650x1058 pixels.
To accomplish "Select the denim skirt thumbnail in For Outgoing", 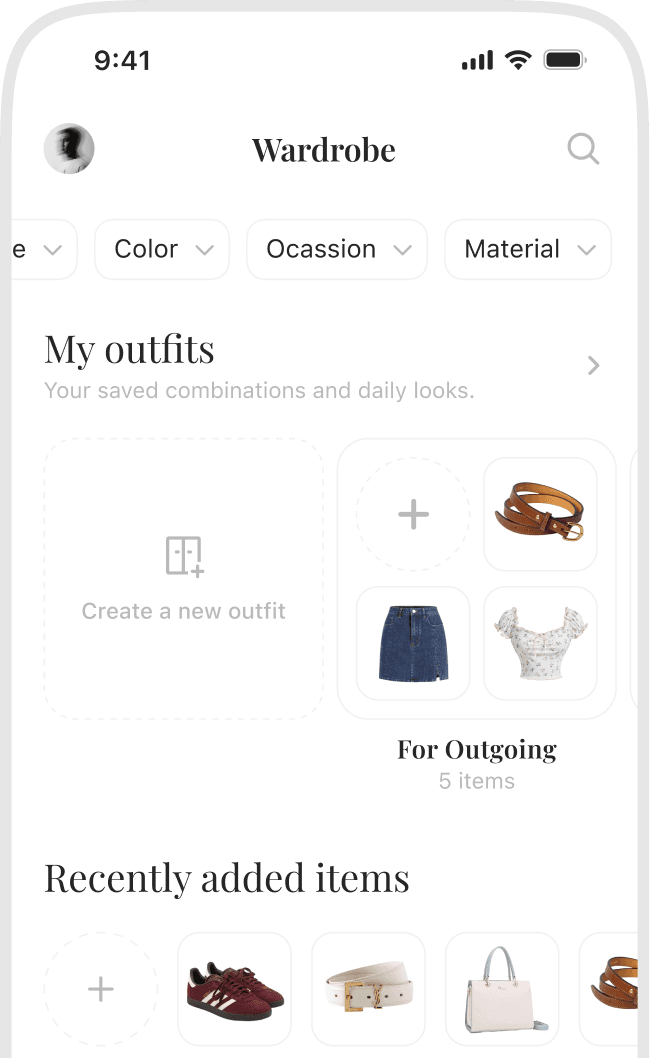I will [x=412, y=643].
